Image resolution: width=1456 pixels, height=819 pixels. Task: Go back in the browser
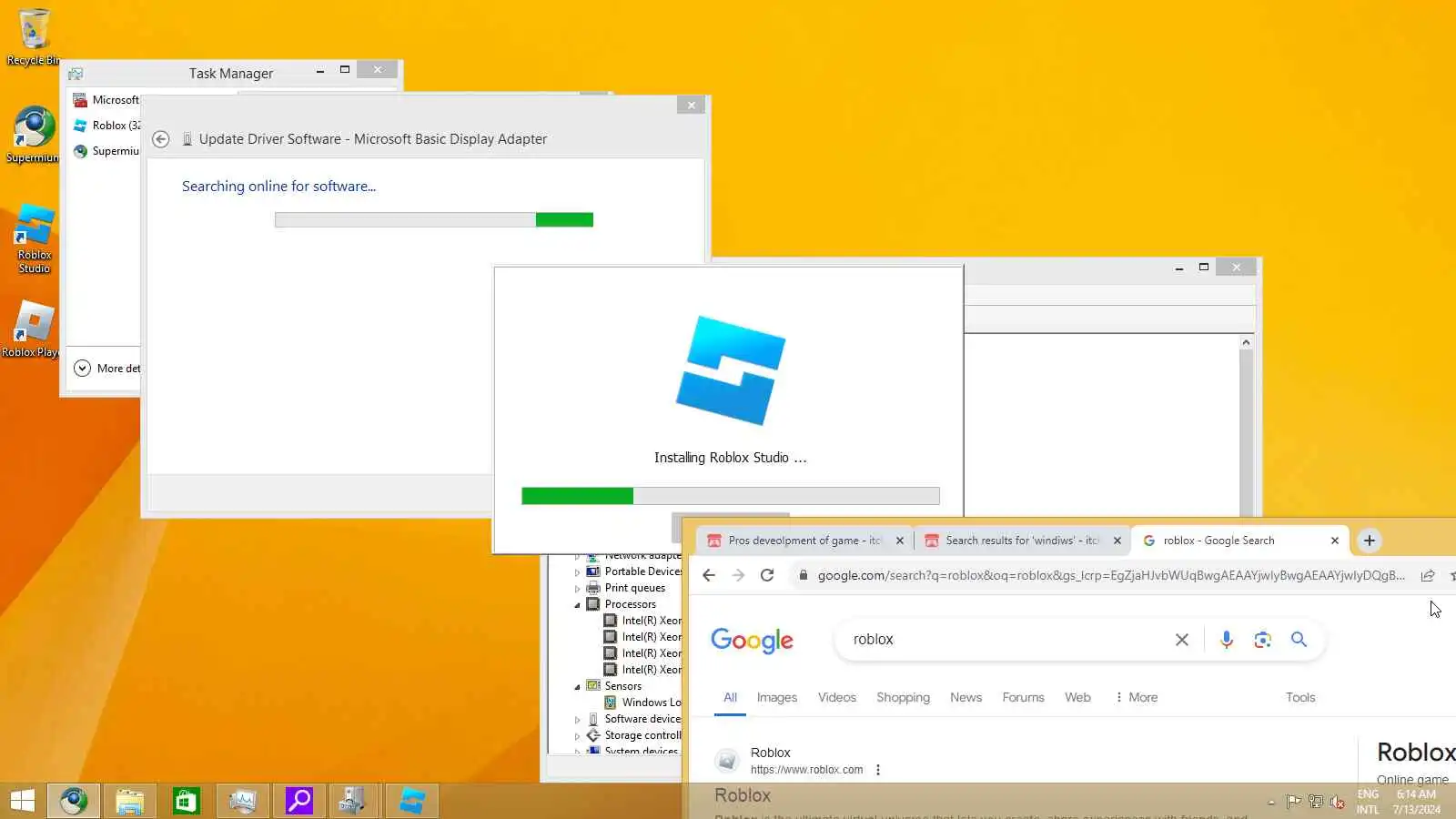coord(709,575)
